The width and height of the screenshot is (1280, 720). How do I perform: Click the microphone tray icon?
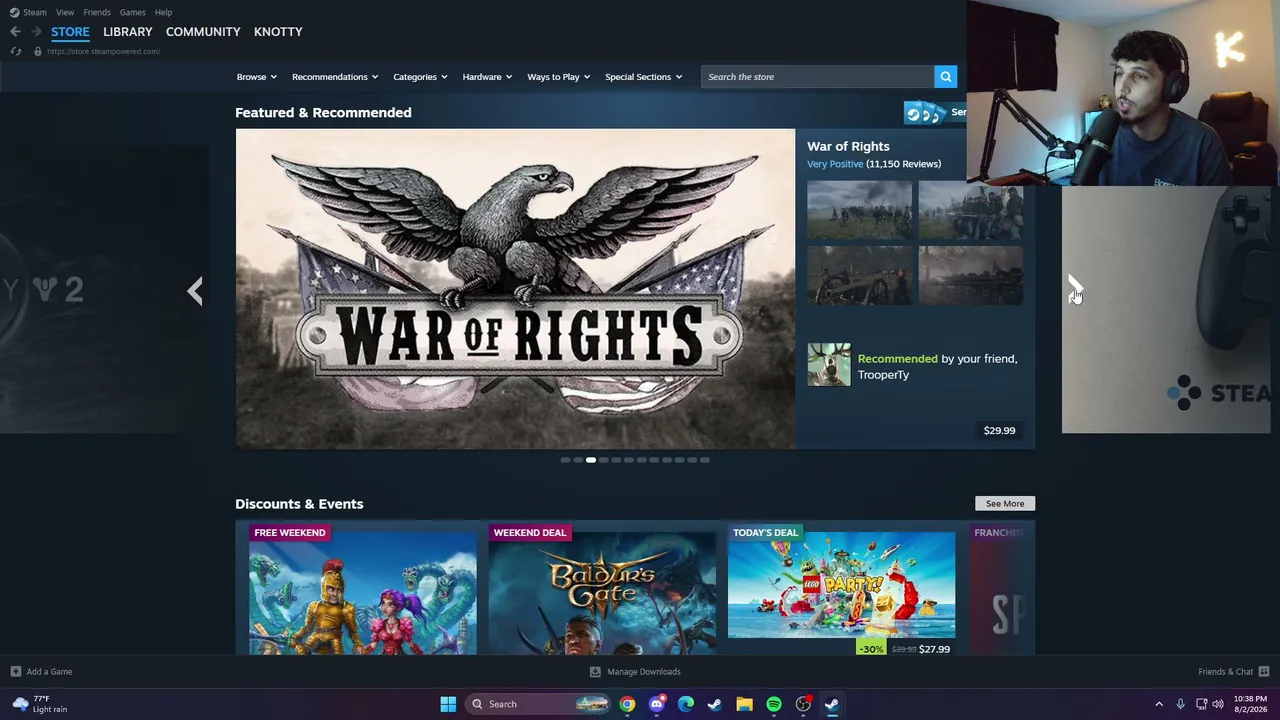1180,704
